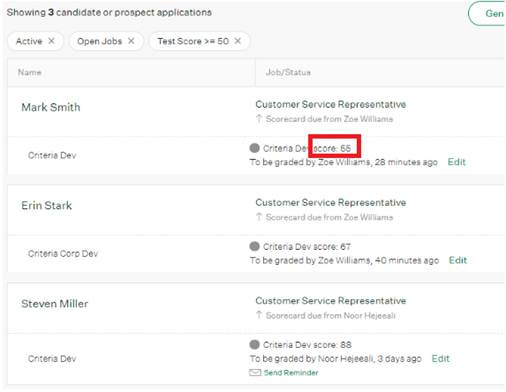Screen dimensions: 506x392
Task: Select 'To be graded by Zoe Williams, 40 minutes ago'
Action: (344, 260)
